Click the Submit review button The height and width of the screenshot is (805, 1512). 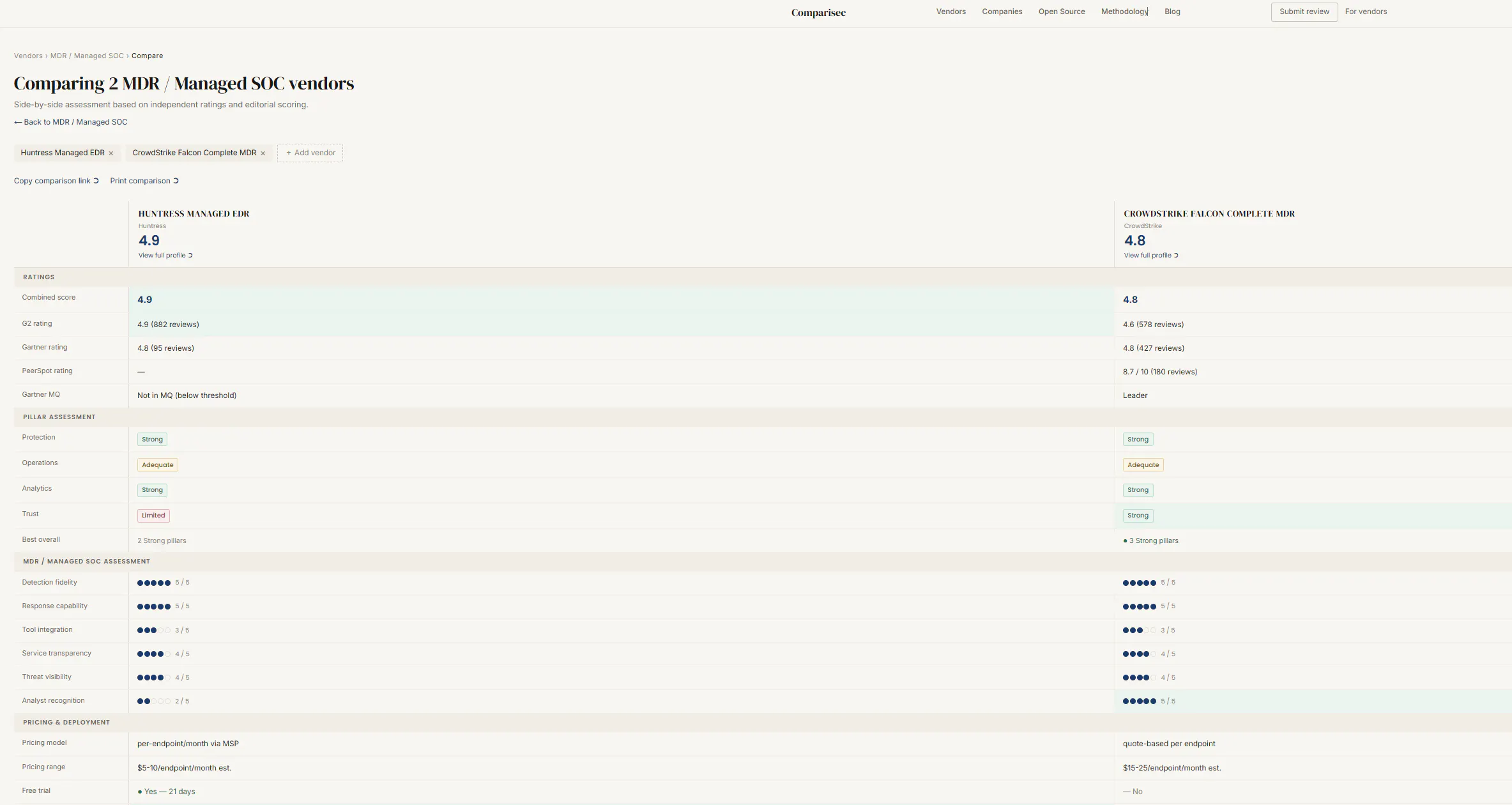[1304, 11]
